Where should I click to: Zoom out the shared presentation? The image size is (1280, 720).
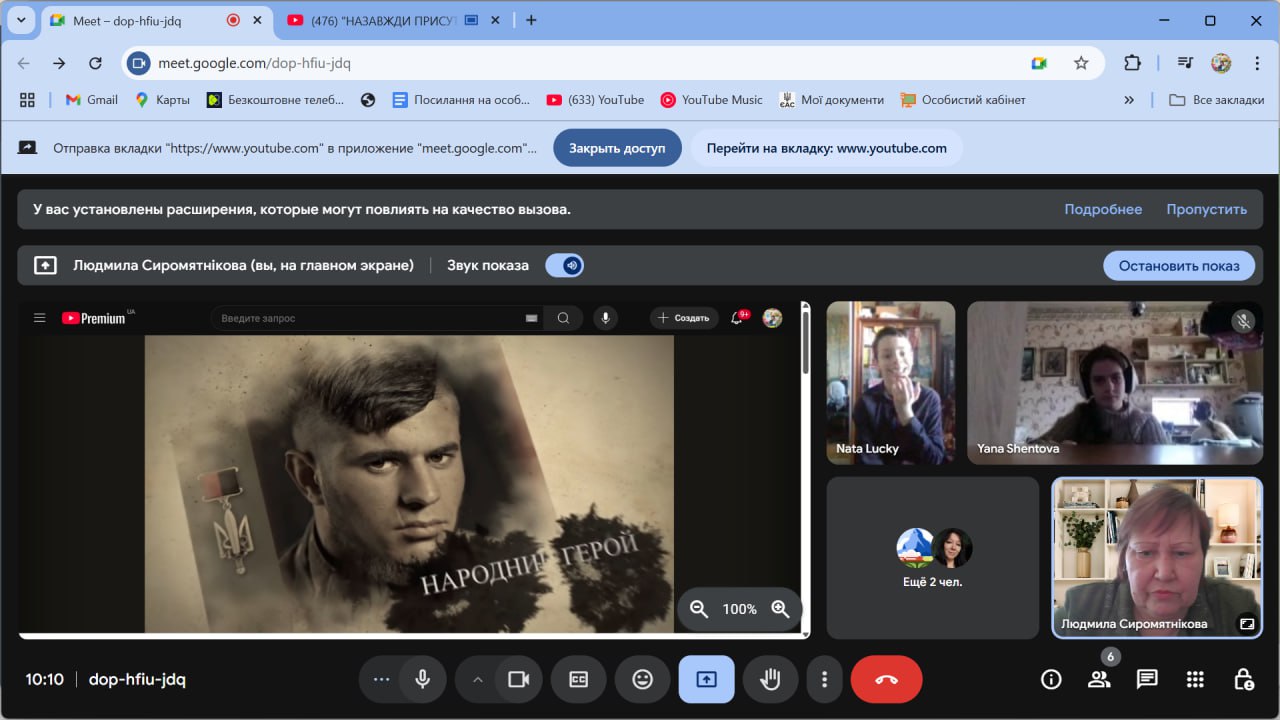699,609
